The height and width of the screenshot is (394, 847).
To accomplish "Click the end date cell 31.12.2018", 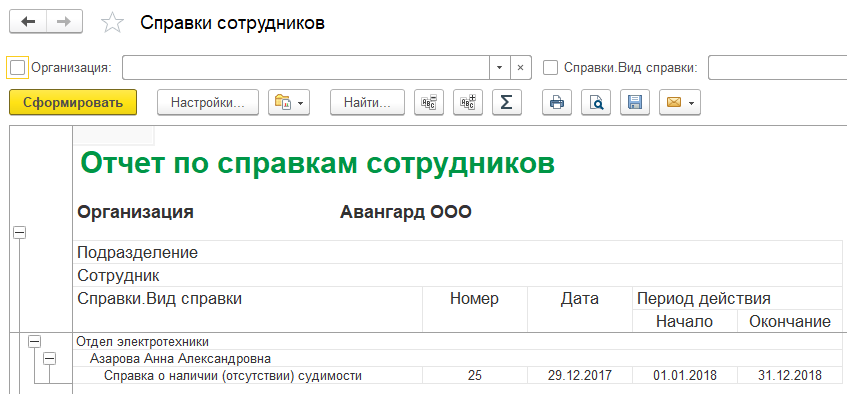I will tap(789, 376).
